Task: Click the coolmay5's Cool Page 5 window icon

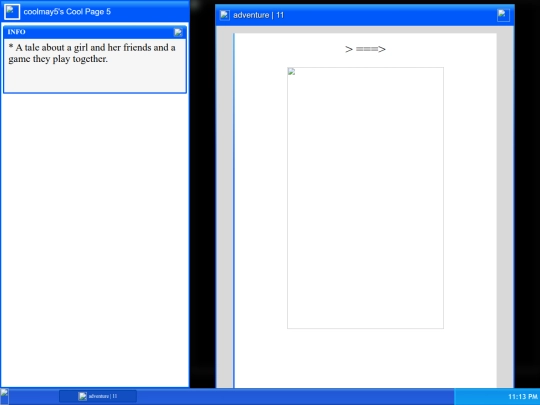Action: tap(12, 11)
